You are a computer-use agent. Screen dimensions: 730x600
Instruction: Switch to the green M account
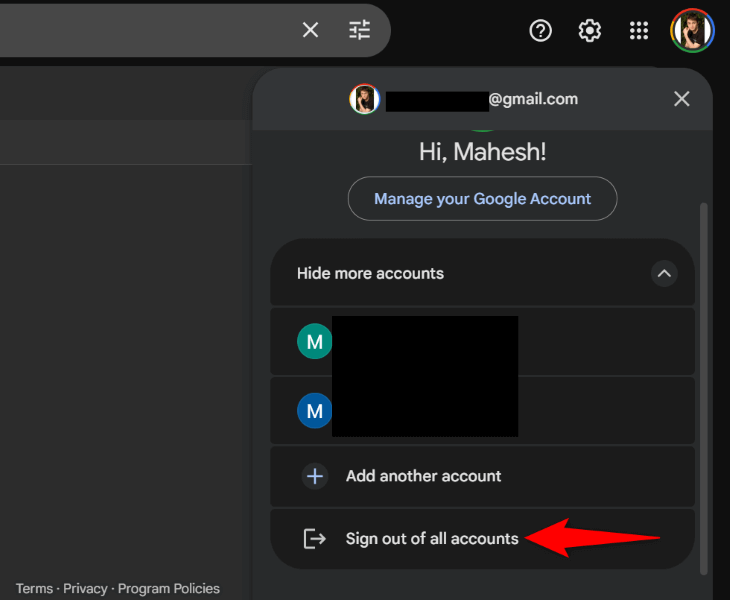[x=314, y=342]
